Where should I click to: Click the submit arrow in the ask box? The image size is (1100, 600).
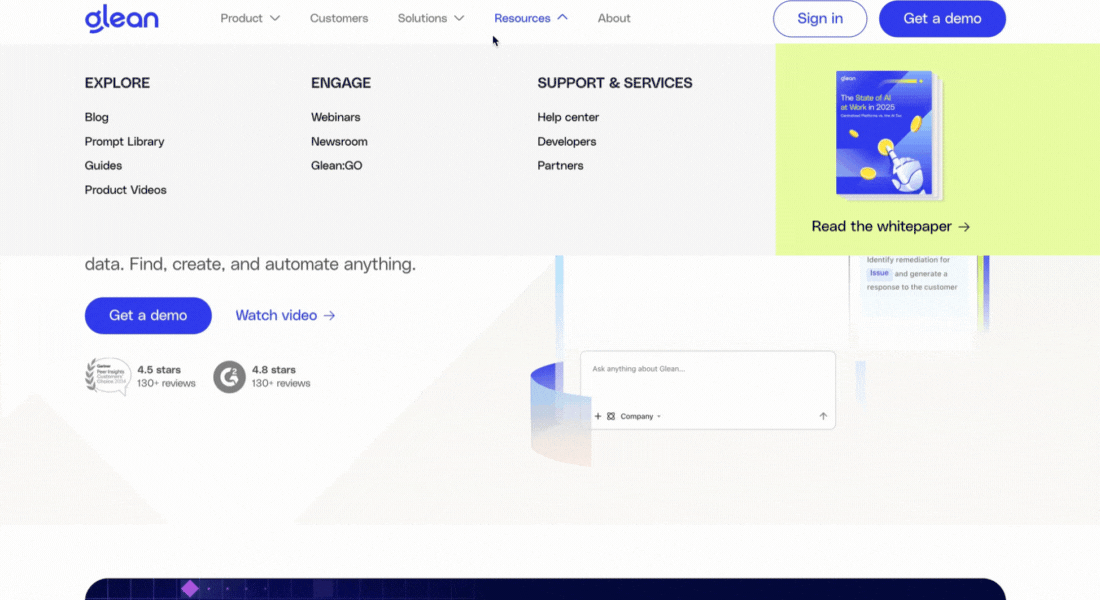(x=822, y=416)
